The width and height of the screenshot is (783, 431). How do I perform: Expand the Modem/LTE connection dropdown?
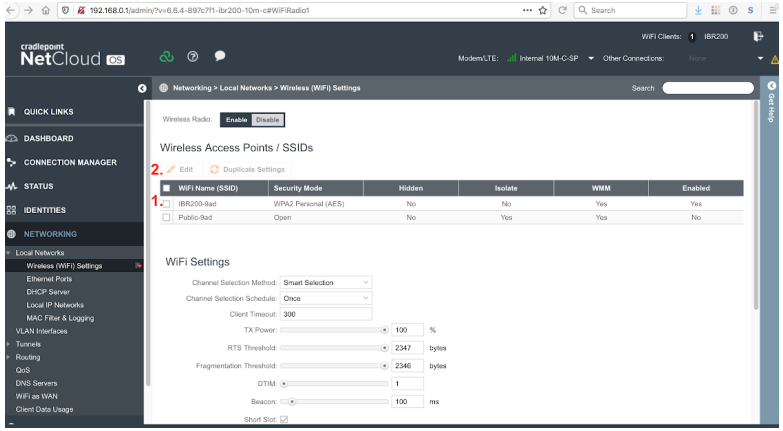593,57
